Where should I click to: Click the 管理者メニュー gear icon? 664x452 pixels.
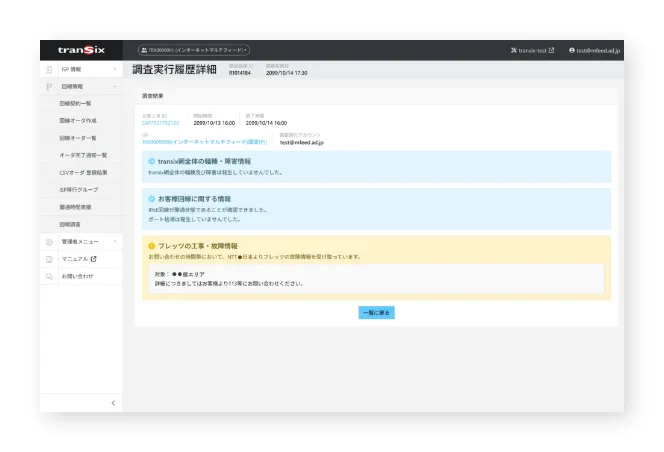click(x=49, y=242)
